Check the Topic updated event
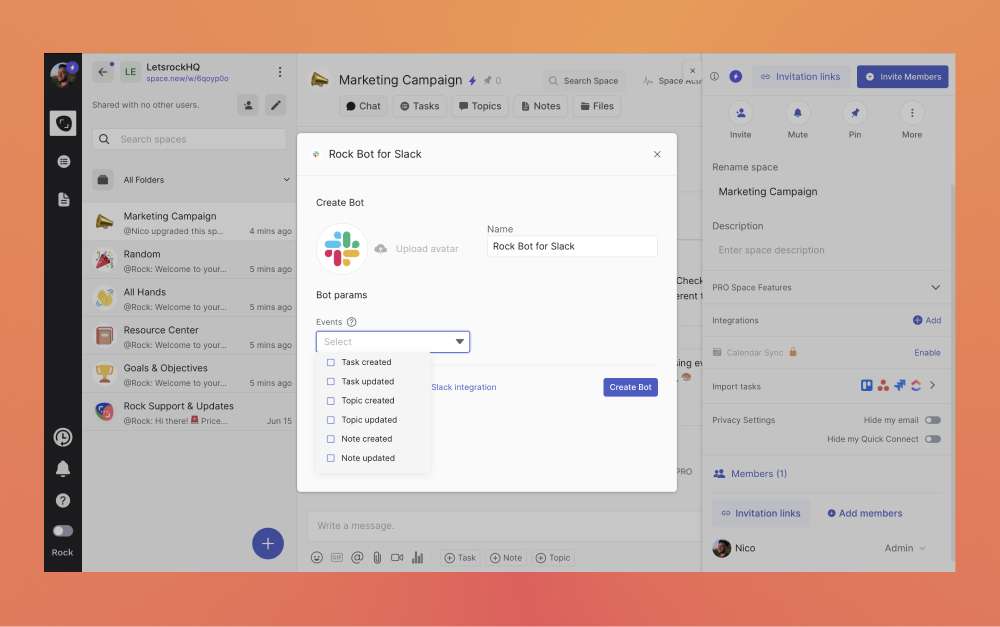This screenshot has height=627, width=1000. tap(331, 420)
